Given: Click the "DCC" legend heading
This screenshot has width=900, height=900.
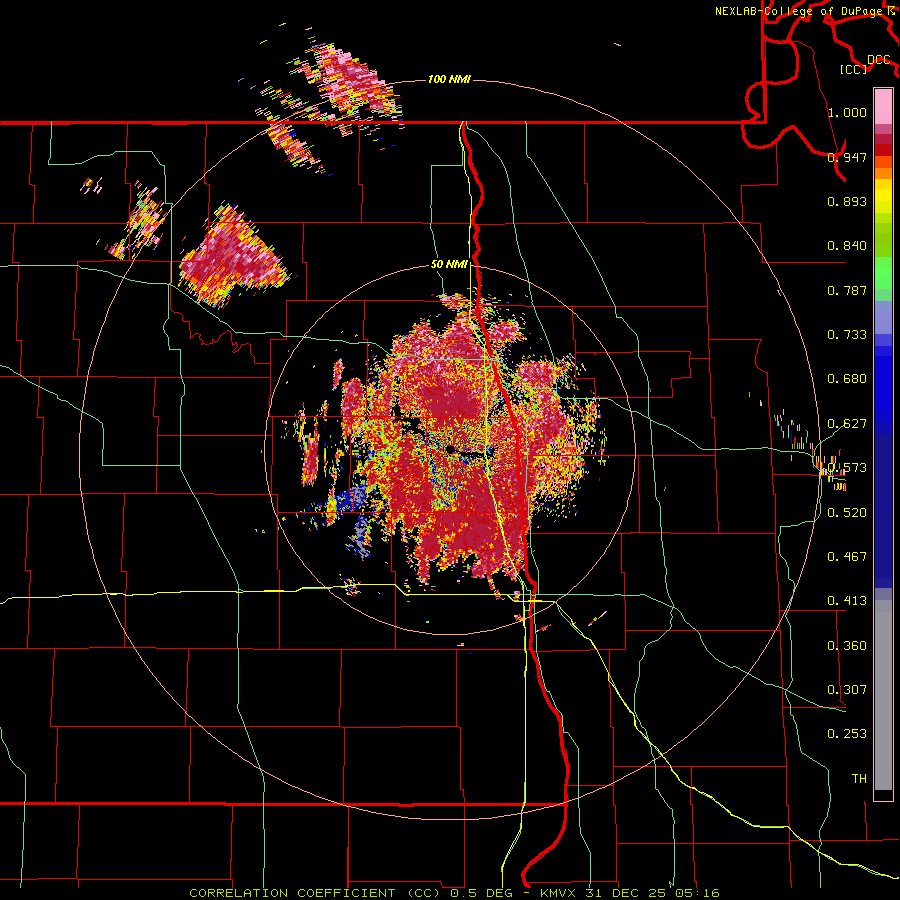Looking at the screenshot, I should (x=879, y=60).
